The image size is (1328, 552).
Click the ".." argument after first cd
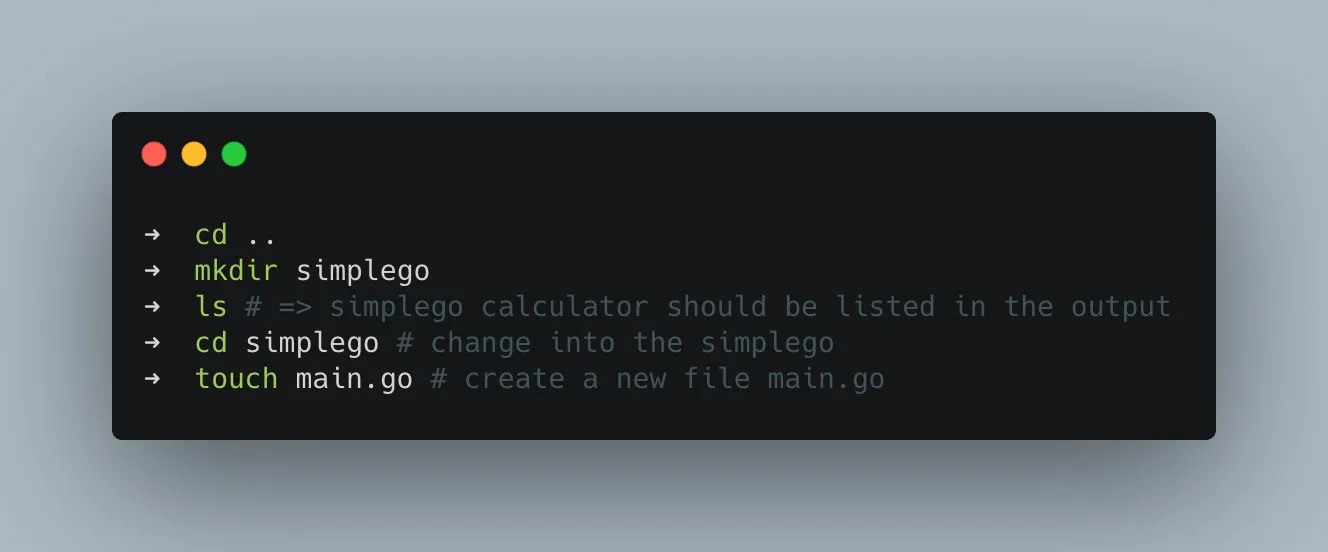261,235
